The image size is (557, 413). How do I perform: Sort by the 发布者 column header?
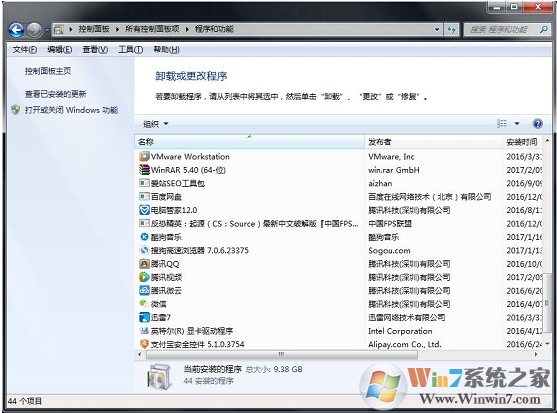click(433, 142)
